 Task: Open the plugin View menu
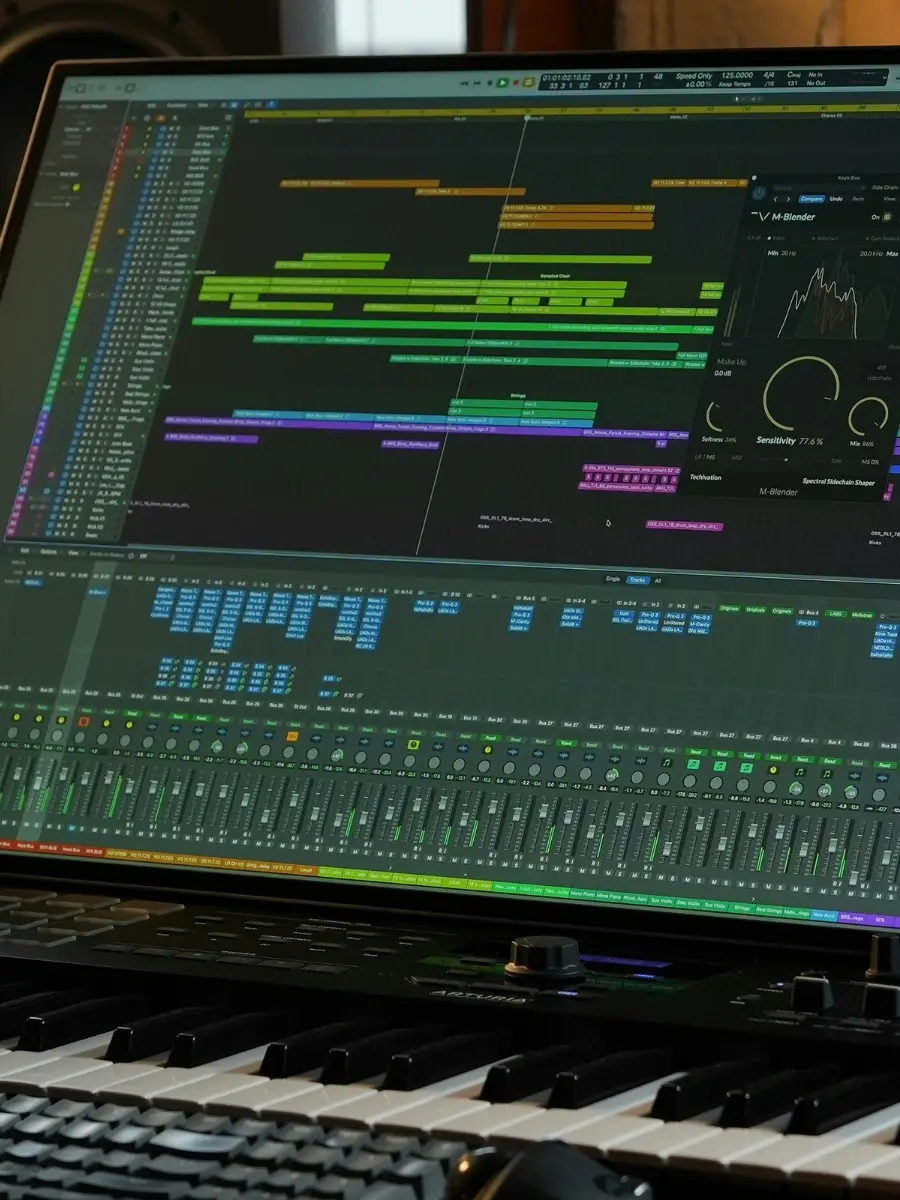coord(890,198)
